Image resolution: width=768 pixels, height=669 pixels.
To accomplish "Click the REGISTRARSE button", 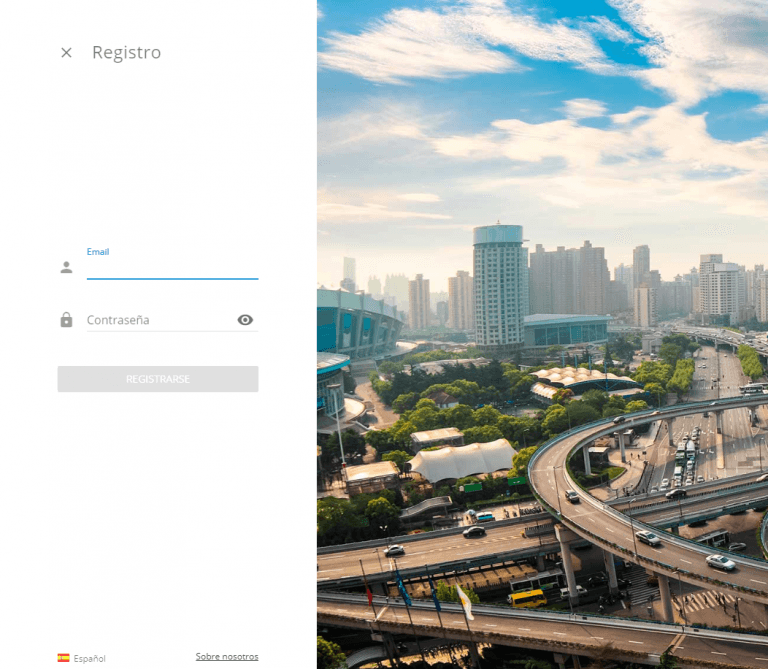I will [158, 379].
